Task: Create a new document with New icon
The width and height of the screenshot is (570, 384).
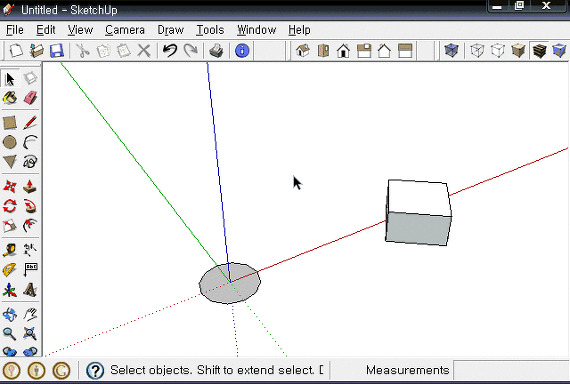Action: 16,51
